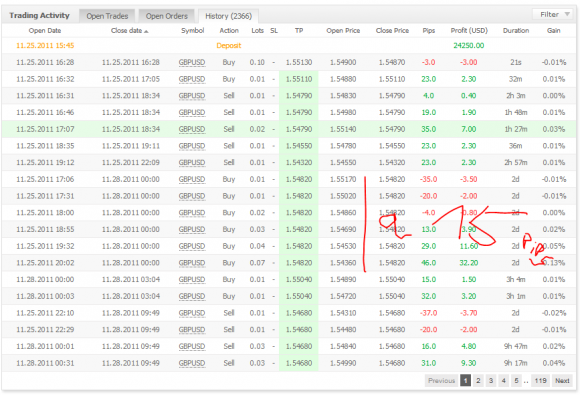Viewport: 580px width, 395px height.
Task: Open GBPUSD link in 16:28 trade row
Action: 192,62
